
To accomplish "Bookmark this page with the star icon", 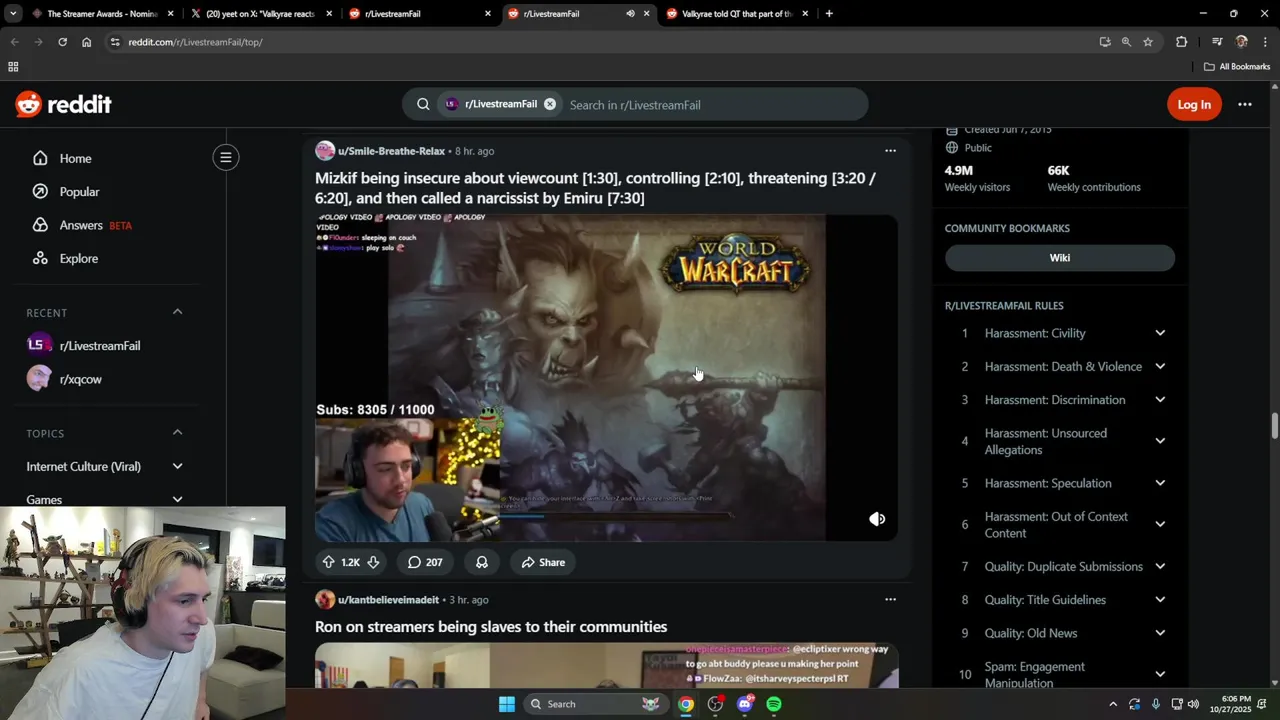I will [x=1148, y=42].
